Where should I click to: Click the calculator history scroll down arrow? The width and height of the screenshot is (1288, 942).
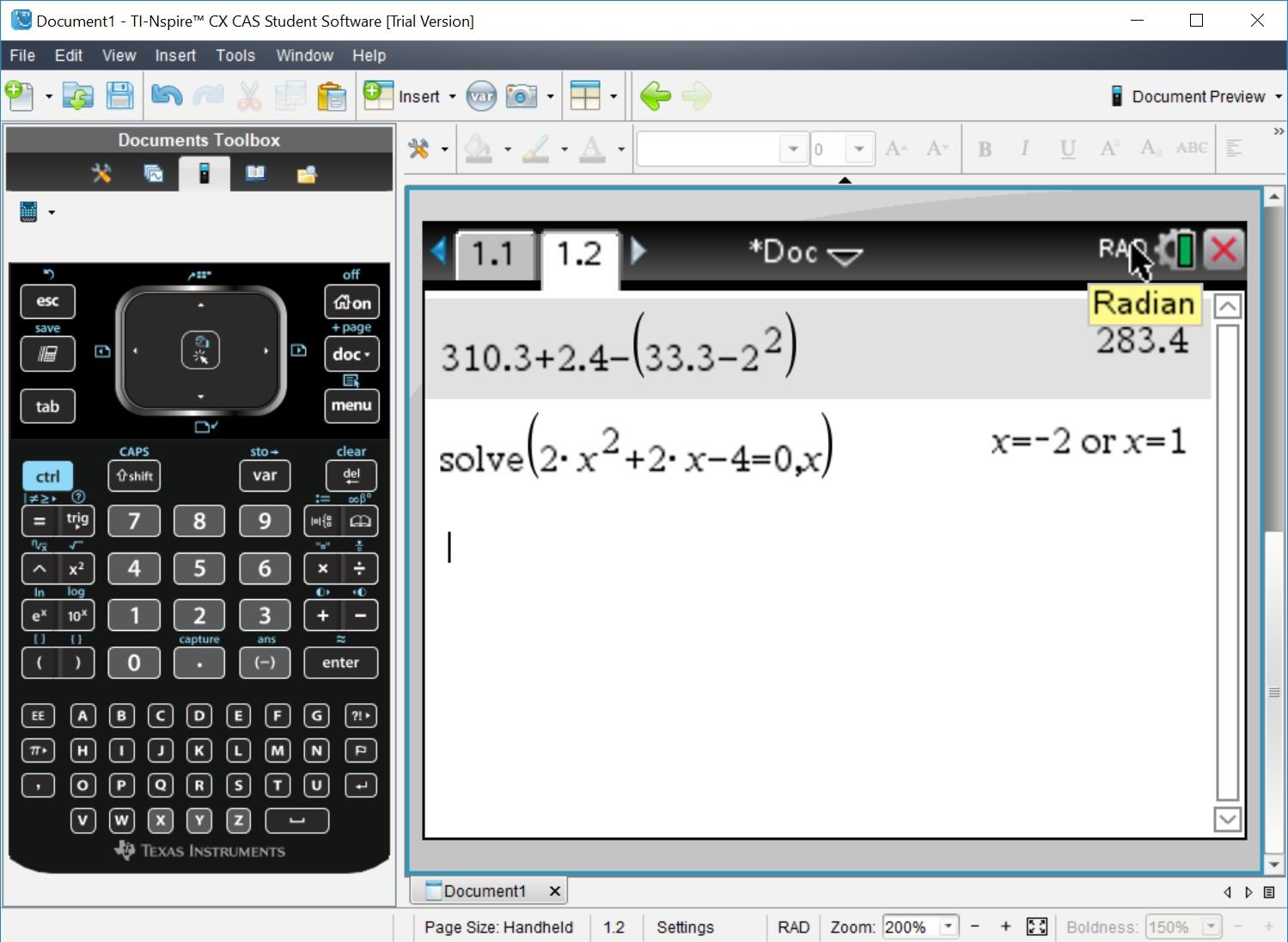(1227, 819)
